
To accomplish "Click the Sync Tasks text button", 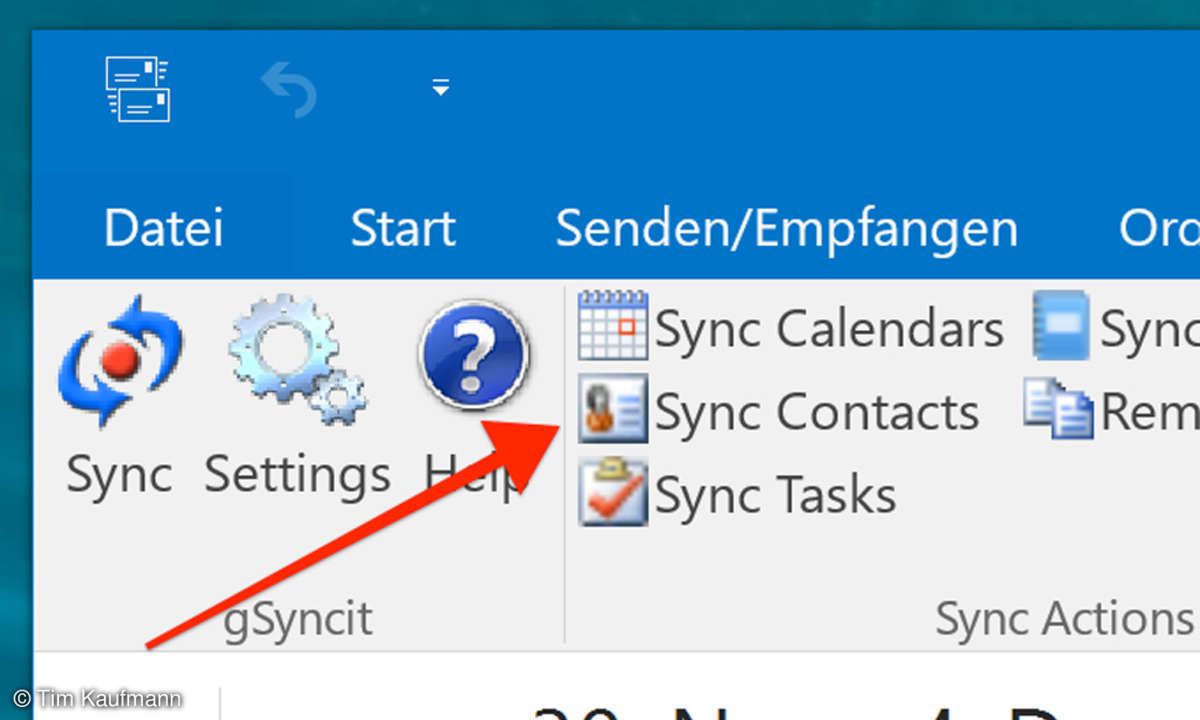I will [775, 496].
